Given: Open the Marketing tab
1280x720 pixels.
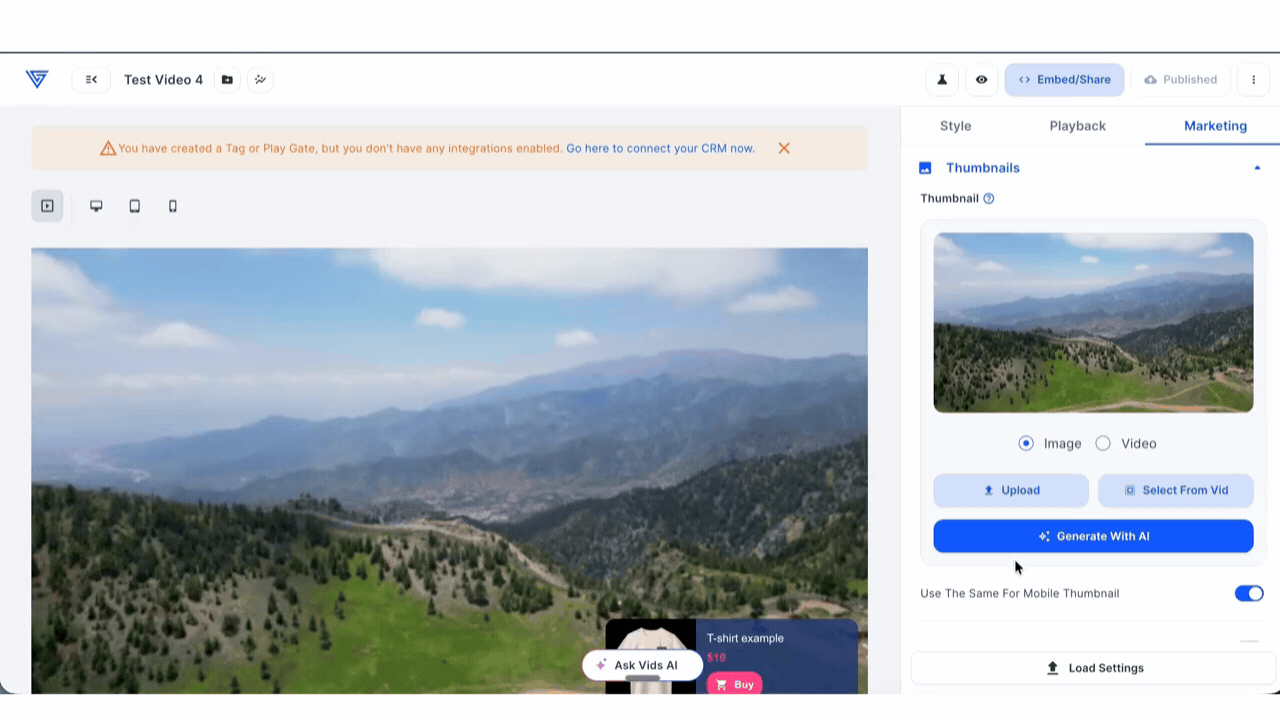Looking at the screenshot, I should (x=1215, y=126).
